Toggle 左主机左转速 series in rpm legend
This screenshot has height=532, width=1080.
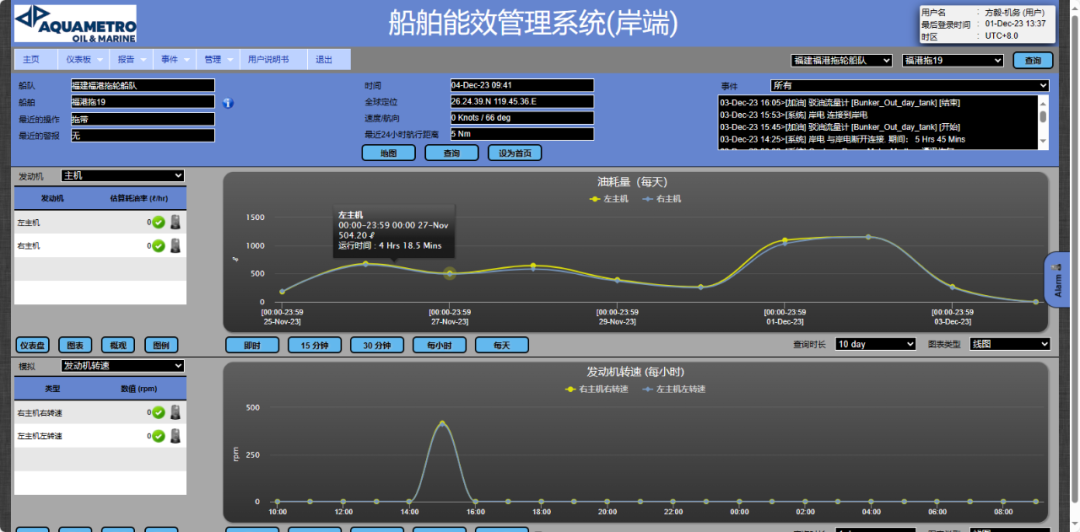(x=674, y=389)
